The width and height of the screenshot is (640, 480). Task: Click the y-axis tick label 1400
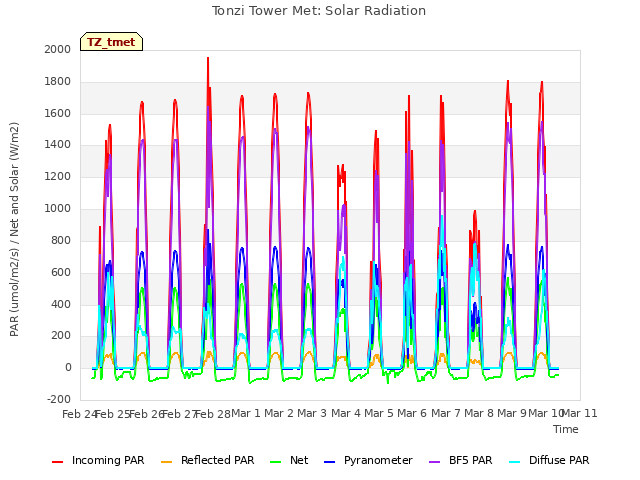click(x=58, y=144)
